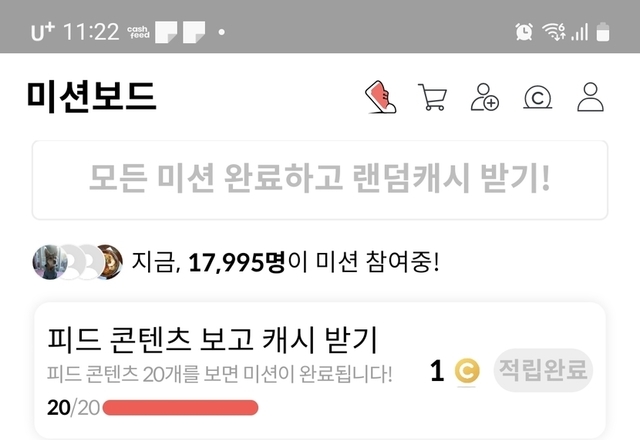The width and height of the screenshot is (640, 440).
Task: Open the cash coin balance icon
Action: click(x=538, y=97)
